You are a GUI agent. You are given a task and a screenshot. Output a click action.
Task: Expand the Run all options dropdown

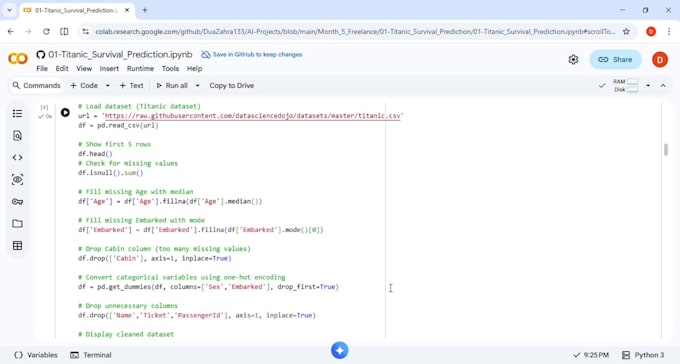pyautogui.click(x=197, y=85)
